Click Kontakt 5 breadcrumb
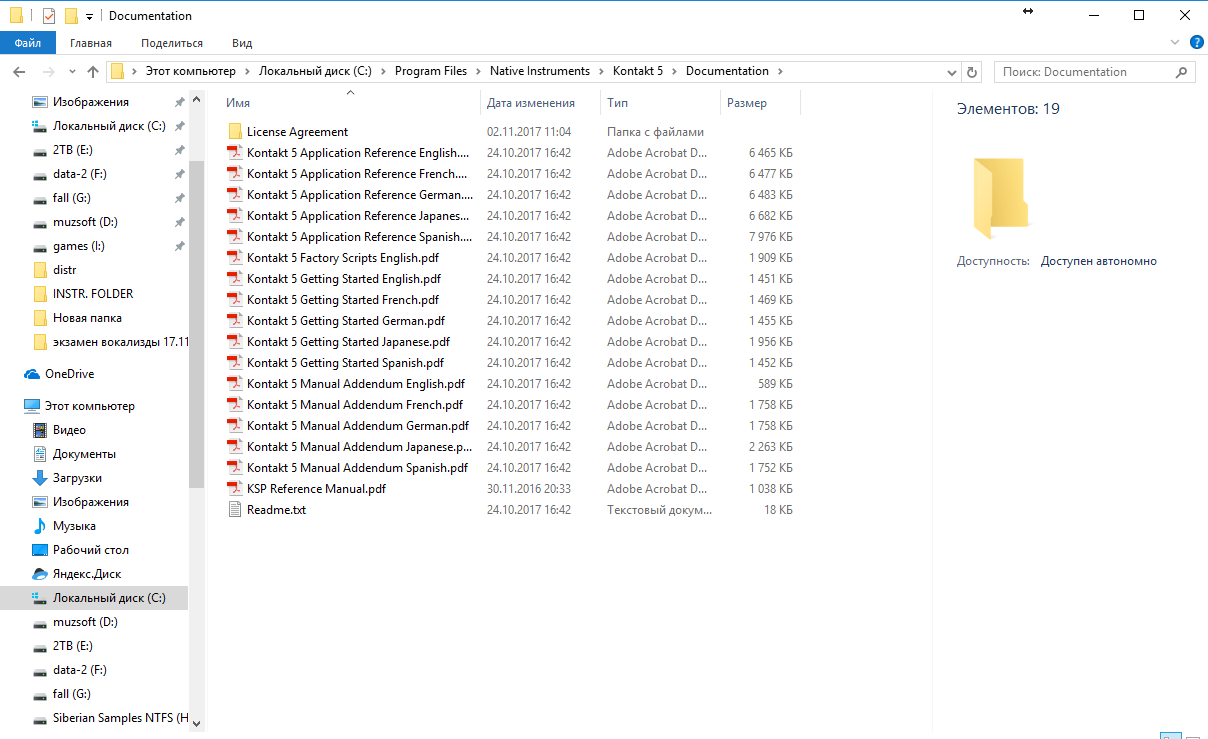This screenshot has height=739, width=1208. pos(638,72)
